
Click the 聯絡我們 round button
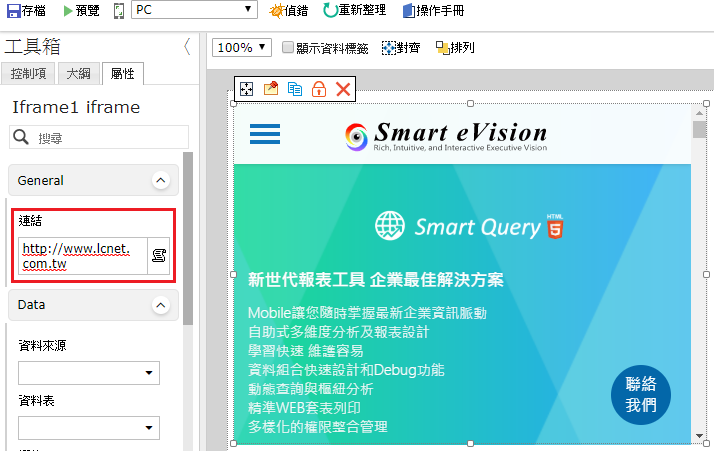coord(641,395)
